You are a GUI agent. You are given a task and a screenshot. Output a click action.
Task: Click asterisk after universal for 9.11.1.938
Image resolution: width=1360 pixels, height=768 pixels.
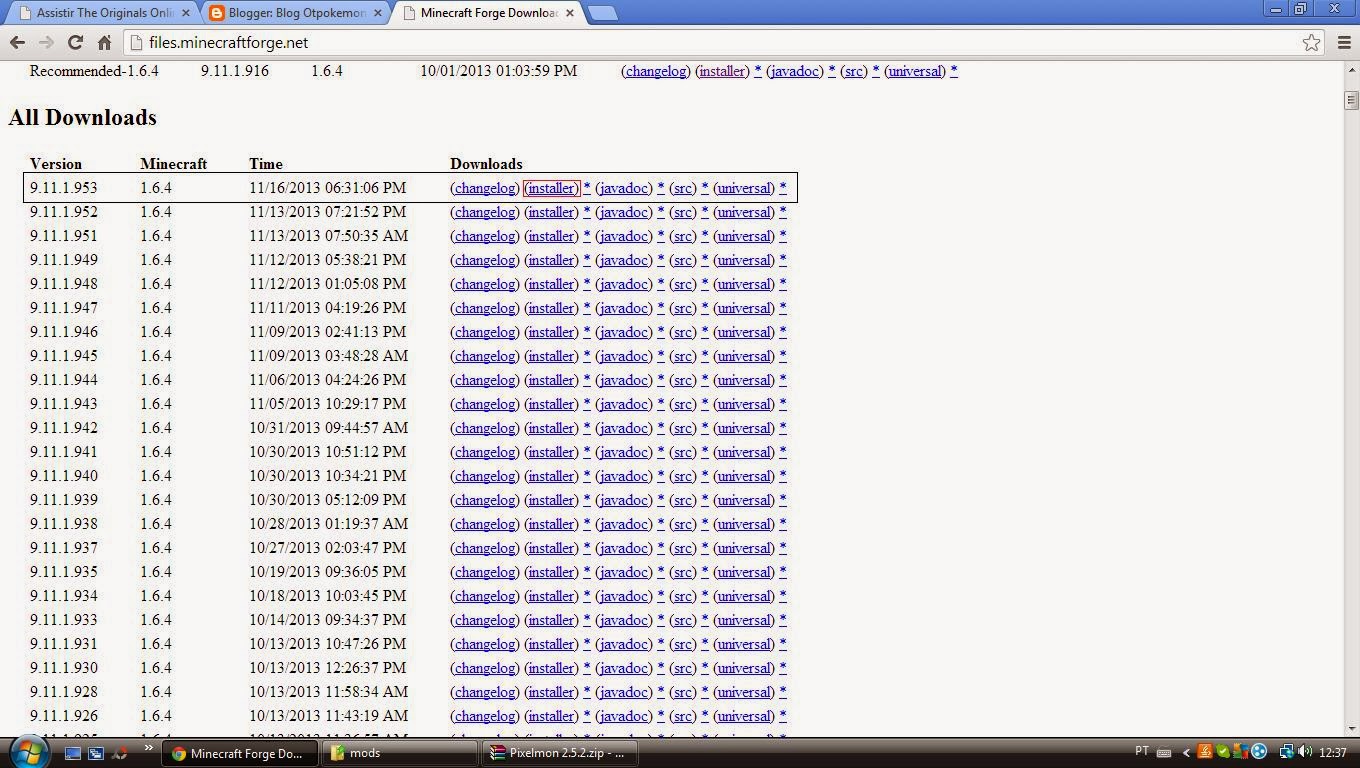click(x=783, y=524)
